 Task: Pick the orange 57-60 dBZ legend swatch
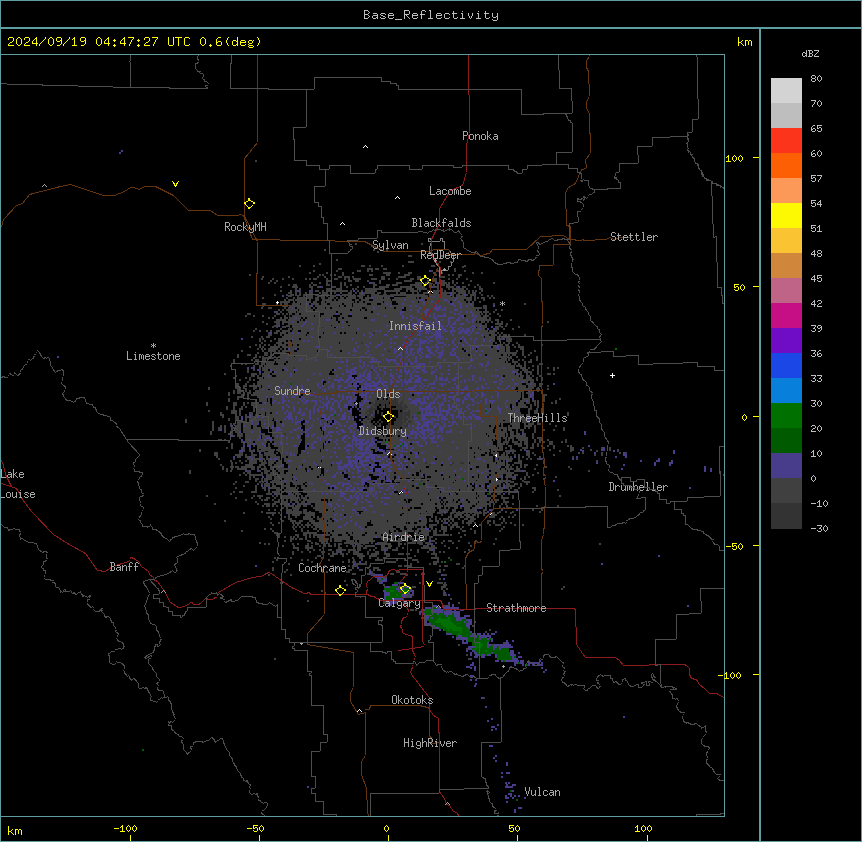coord(786,165)
